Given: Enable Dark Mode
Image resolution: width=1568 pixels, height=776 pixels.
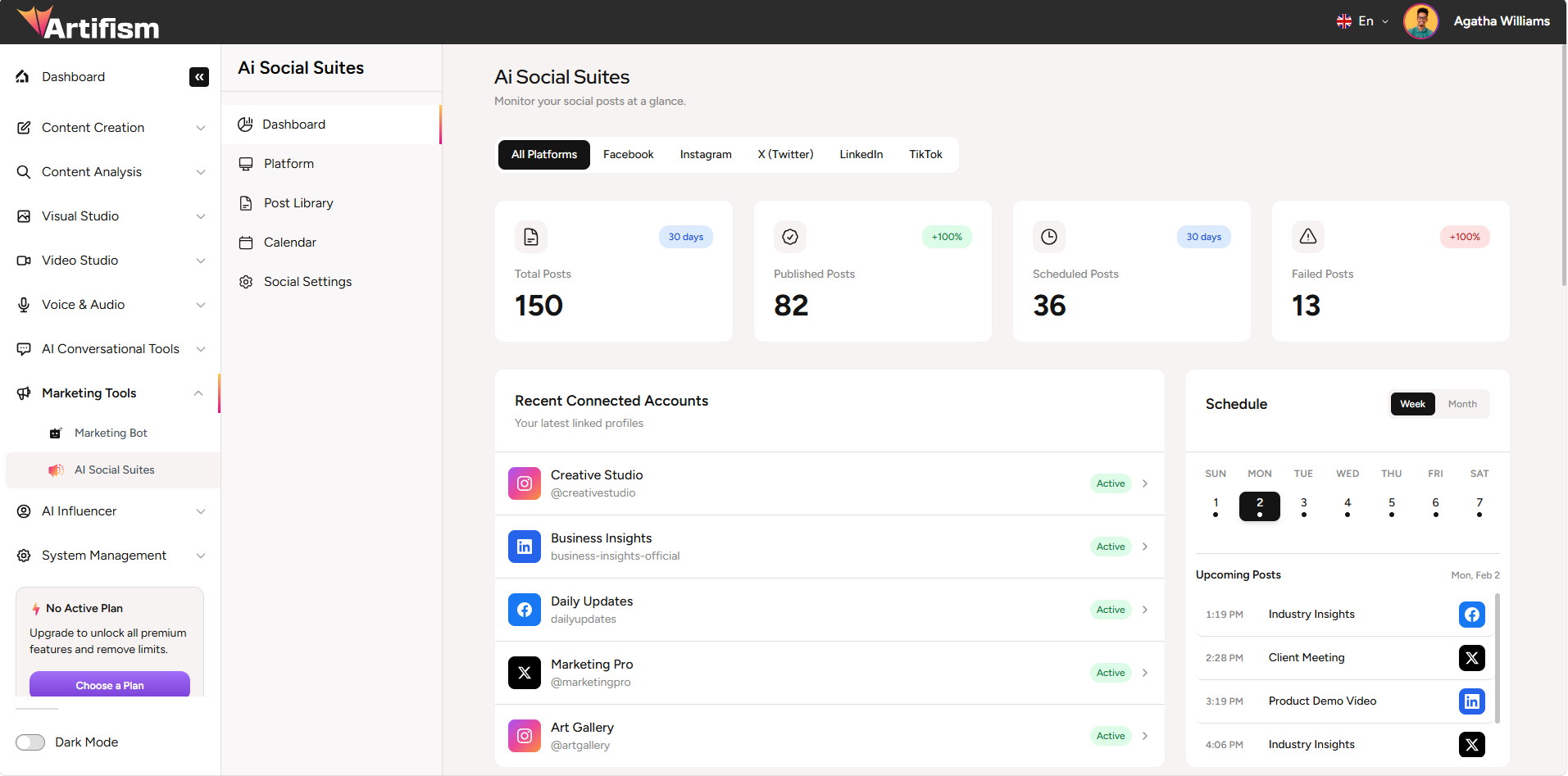Looking at the screenshot, I should 30,742.
